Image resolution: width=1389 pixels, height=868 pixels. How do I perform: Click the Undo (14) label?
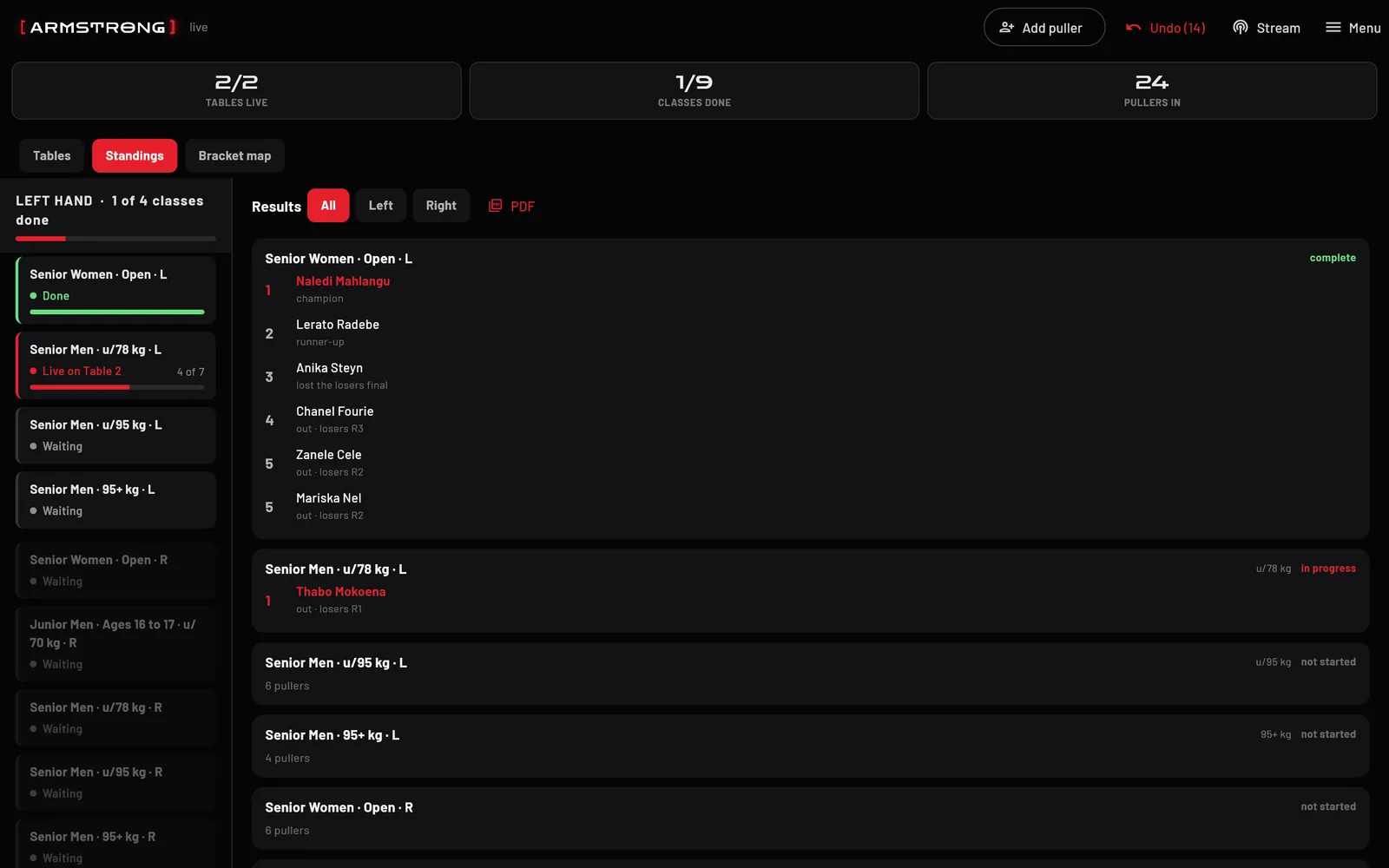click(1177, 28)
